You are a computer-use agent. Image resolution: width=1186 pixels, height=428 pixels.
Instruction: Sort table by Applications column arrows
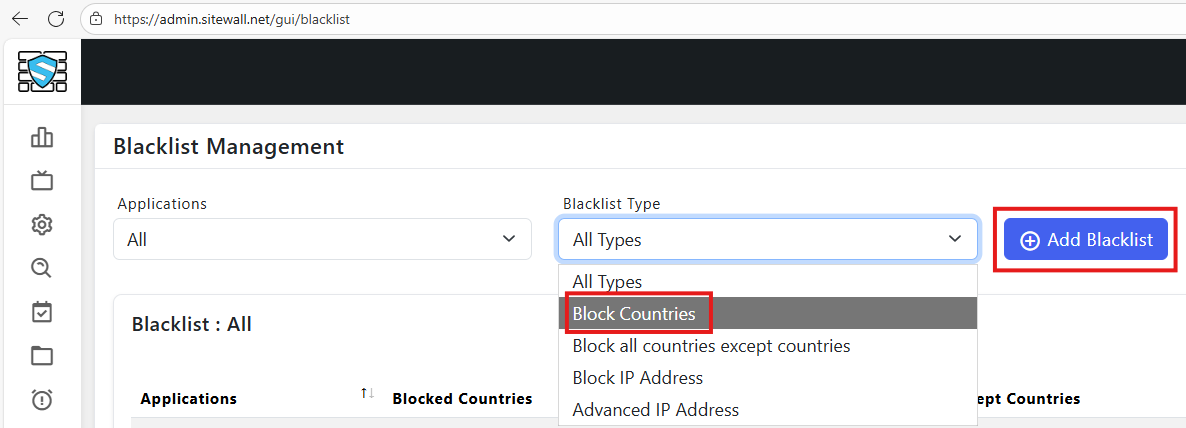click(x=367, y=395)
